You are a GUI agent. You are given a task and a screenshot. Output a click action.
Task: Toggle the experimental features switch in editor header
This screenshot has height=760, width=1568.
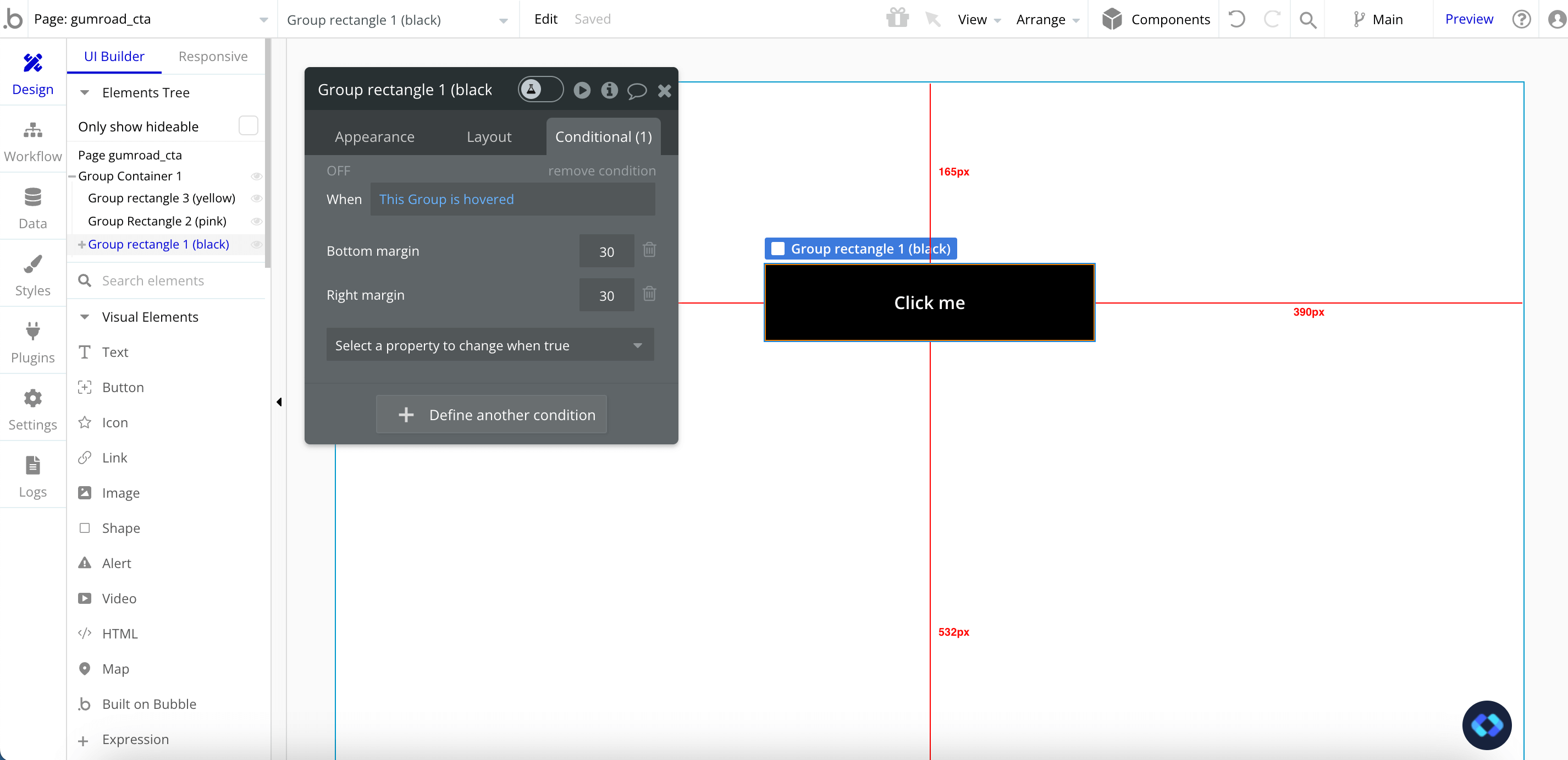click(x=540, y=90)
